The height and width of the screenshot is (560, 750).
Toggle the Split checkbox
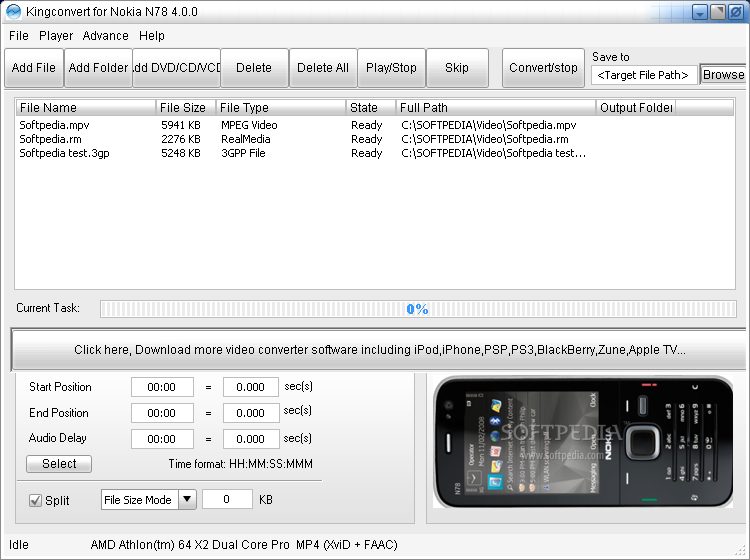(35, 500)
